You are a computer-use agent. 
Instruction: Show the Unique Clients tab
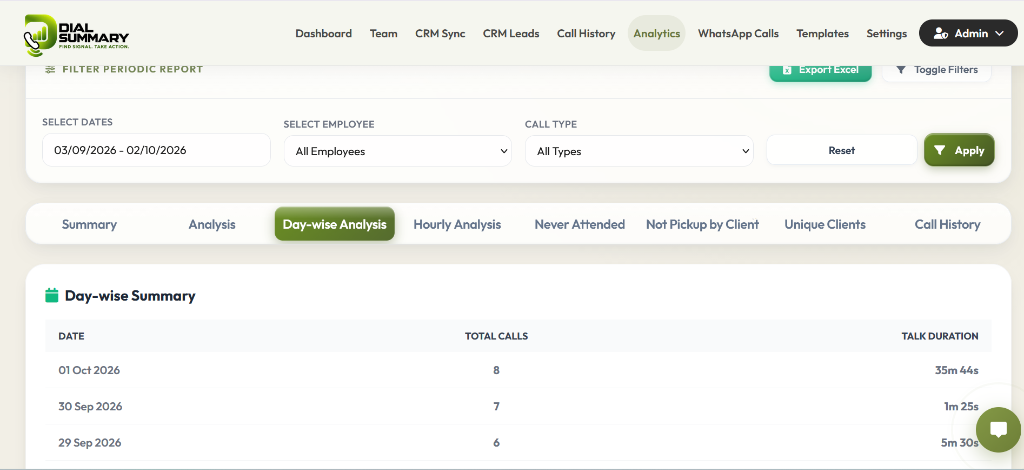point(825,224)
